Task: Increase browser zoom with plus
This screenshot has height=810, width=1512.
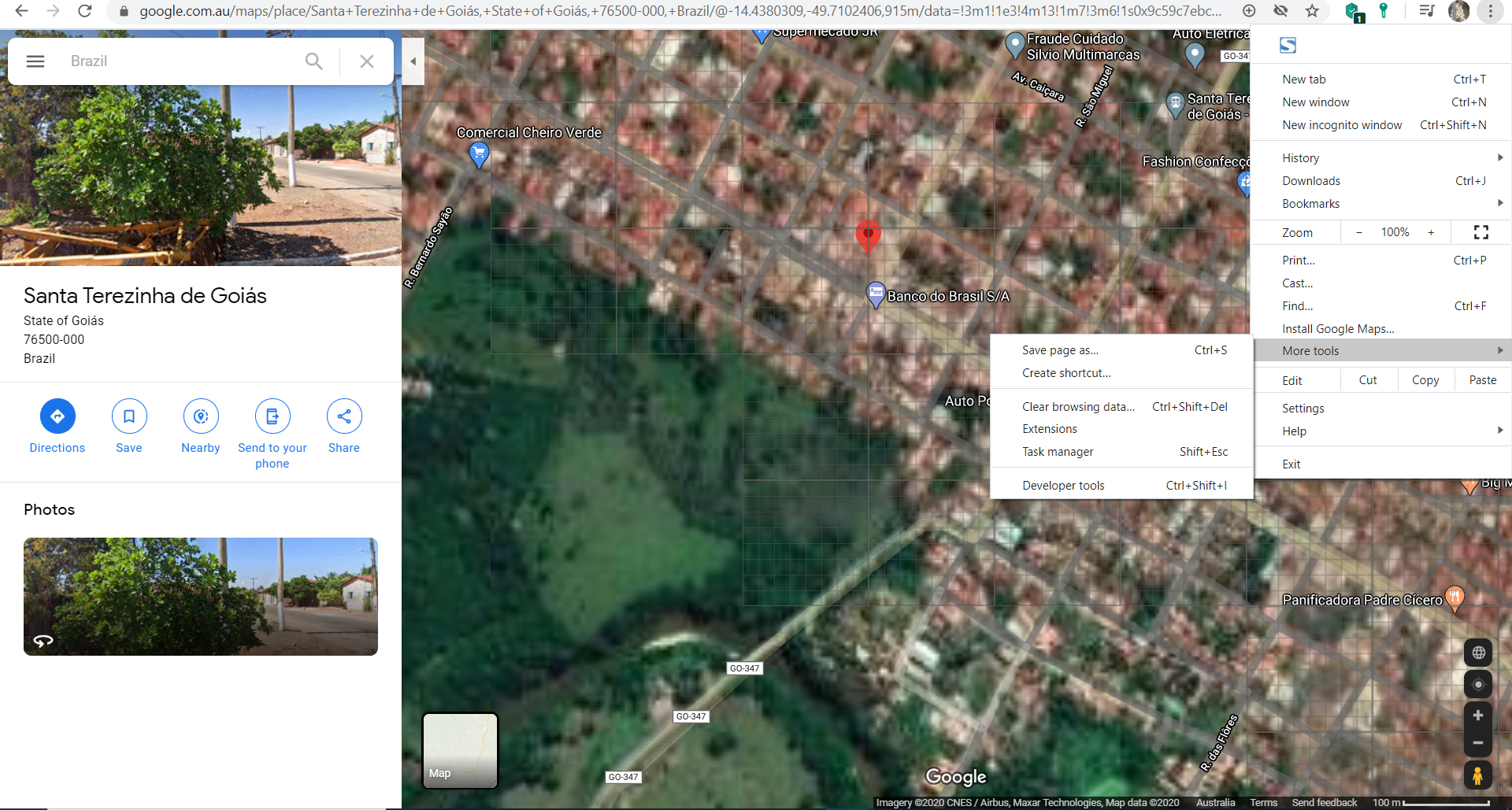Action: (x=1431, y=232)
